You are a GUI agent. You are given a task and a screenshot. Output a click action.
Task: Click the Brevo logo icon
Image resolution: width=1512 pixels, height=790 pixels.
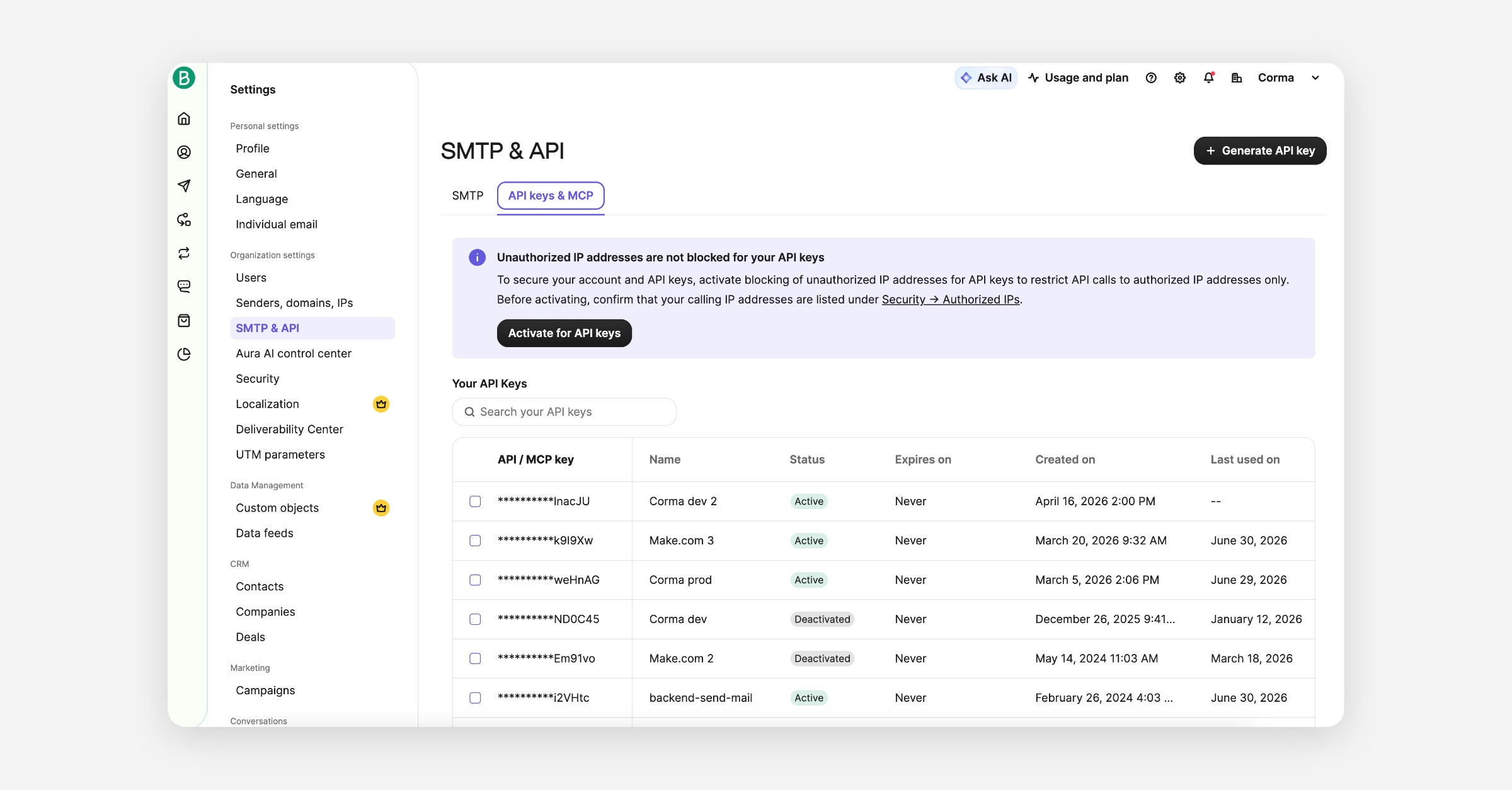184,77
